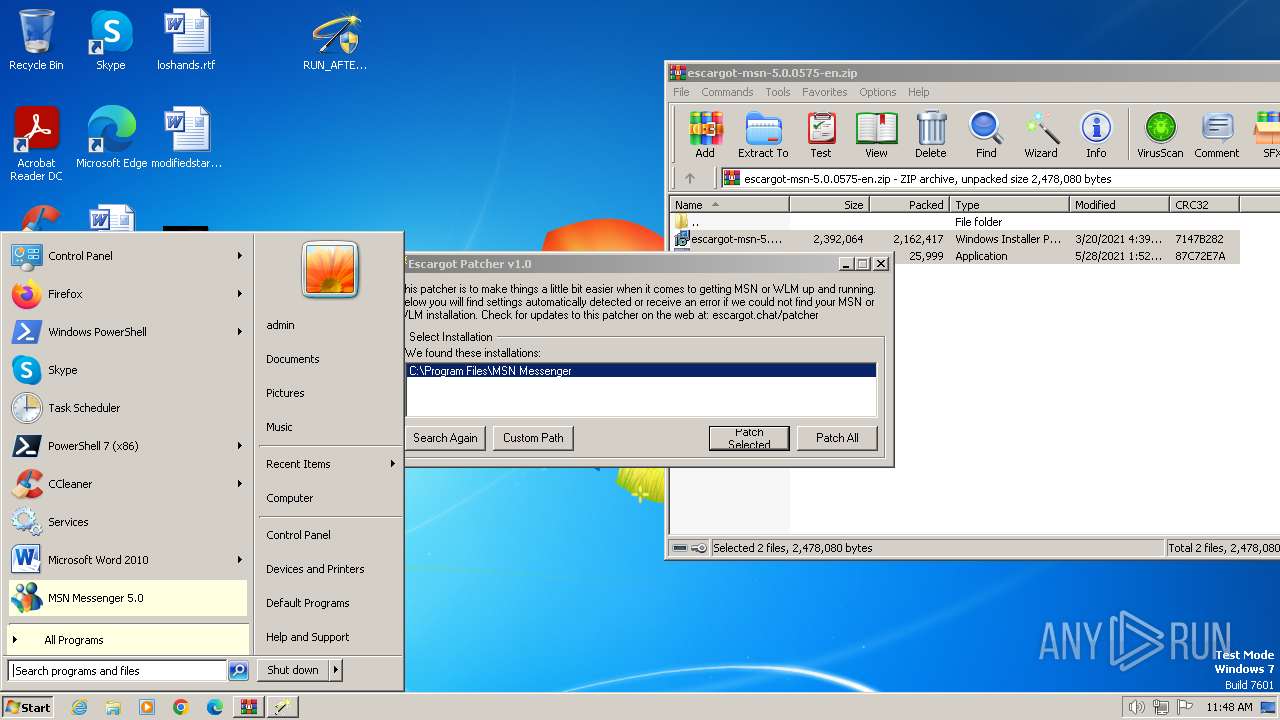Viewport: 1280px width, 720px height.
Task: Select Microsoft Edge desktop icon
Action: (111, 138)
